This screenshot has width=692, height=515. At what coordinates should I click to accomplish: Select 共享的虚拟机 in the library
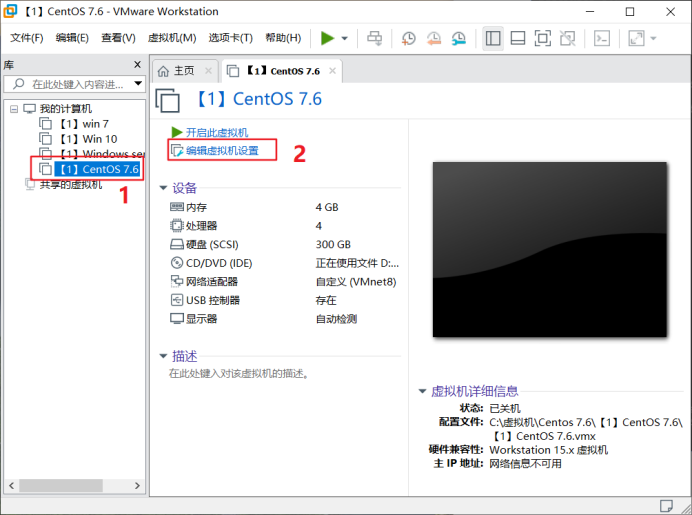coord(64,184)
